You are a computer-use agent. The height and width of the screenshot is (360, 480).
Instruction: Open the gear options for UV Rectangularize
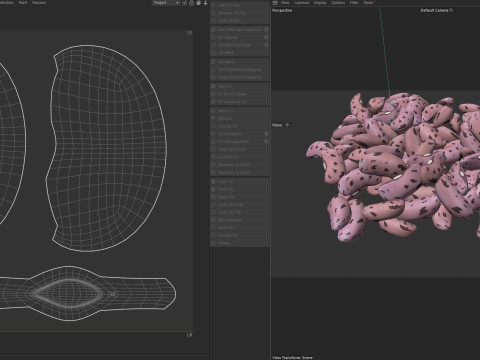pos(266,141)
